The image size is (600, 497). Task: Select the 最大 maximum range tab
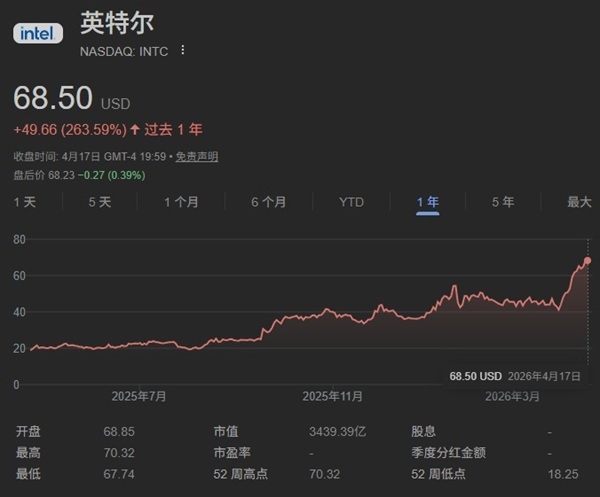point(579,202)
